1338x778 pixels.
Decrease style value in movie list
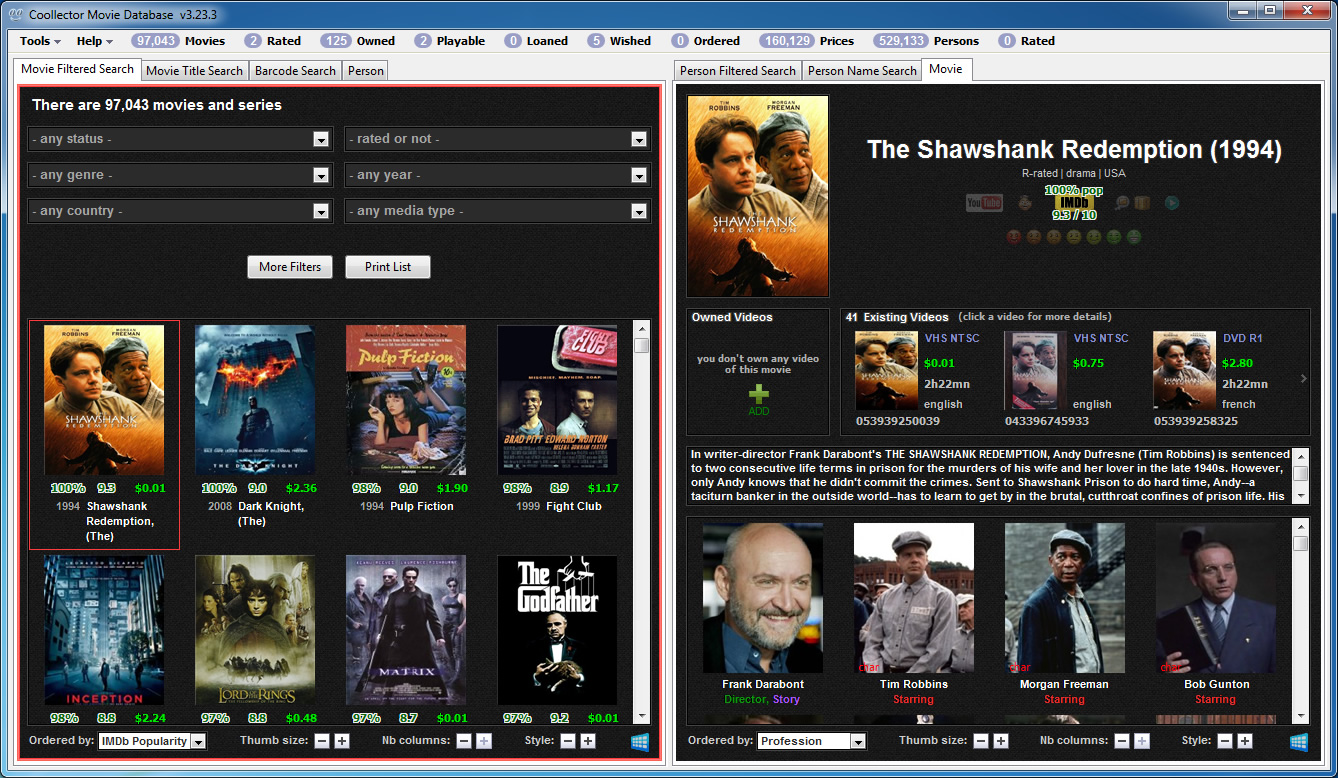(x=568, y=741)
